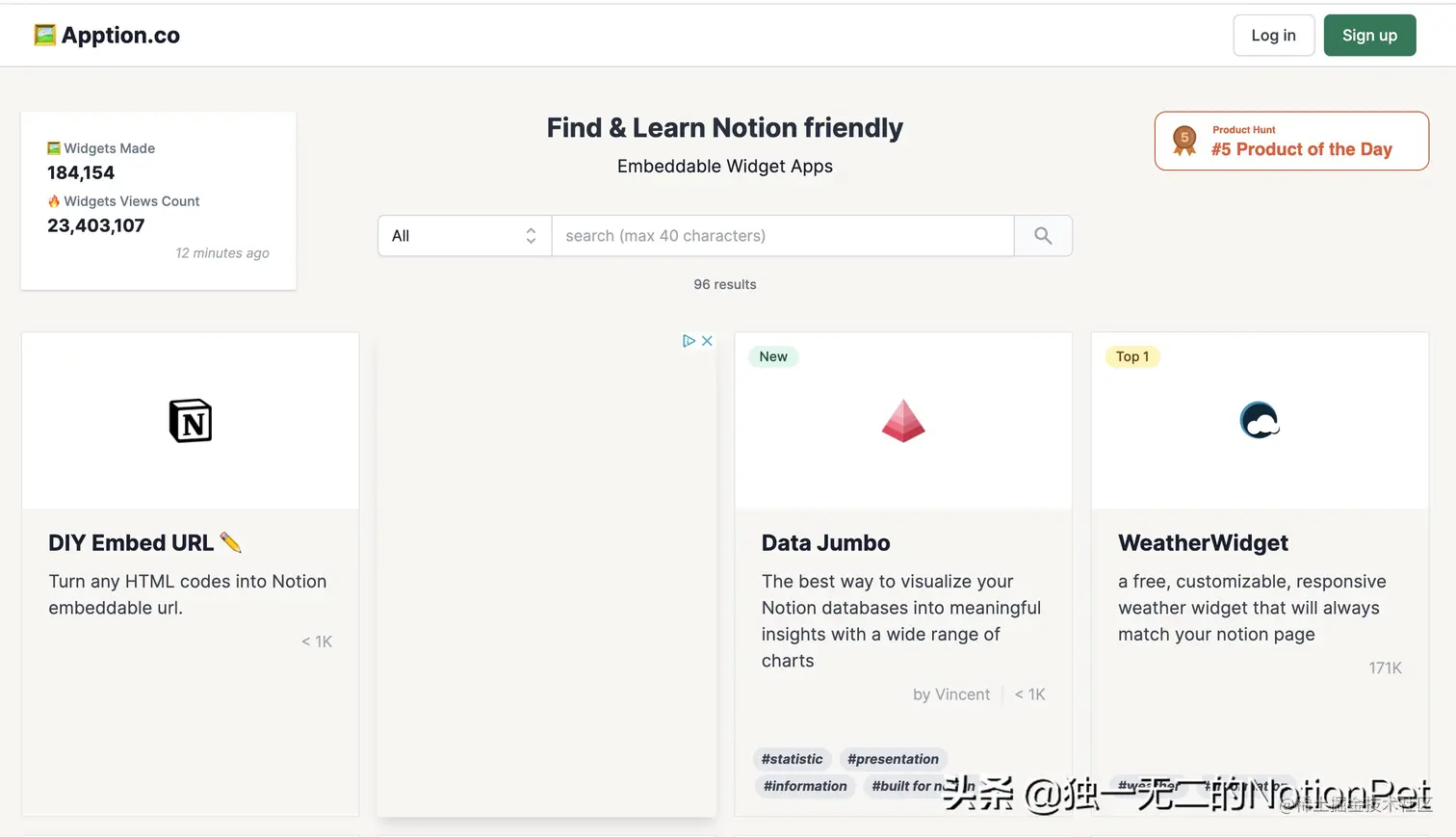This screenshot has height=837, width=1456.
Task: Click the flame icon beside Widgets Views Count
Action: pyautogui.click(x=54, y=200)
